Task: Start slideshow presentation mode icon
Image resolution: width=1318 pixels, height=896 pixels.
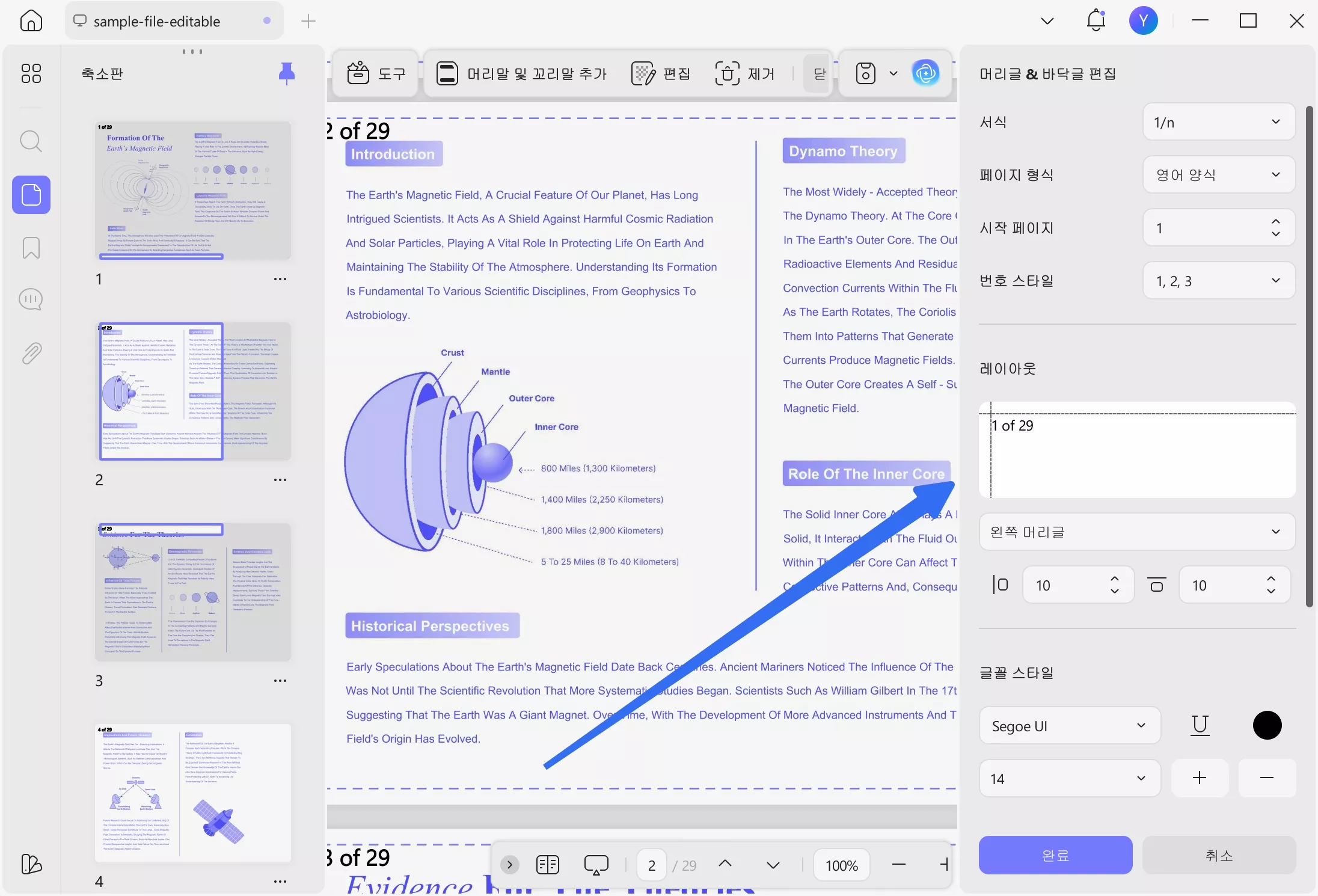Action: (x=596, y=865)
